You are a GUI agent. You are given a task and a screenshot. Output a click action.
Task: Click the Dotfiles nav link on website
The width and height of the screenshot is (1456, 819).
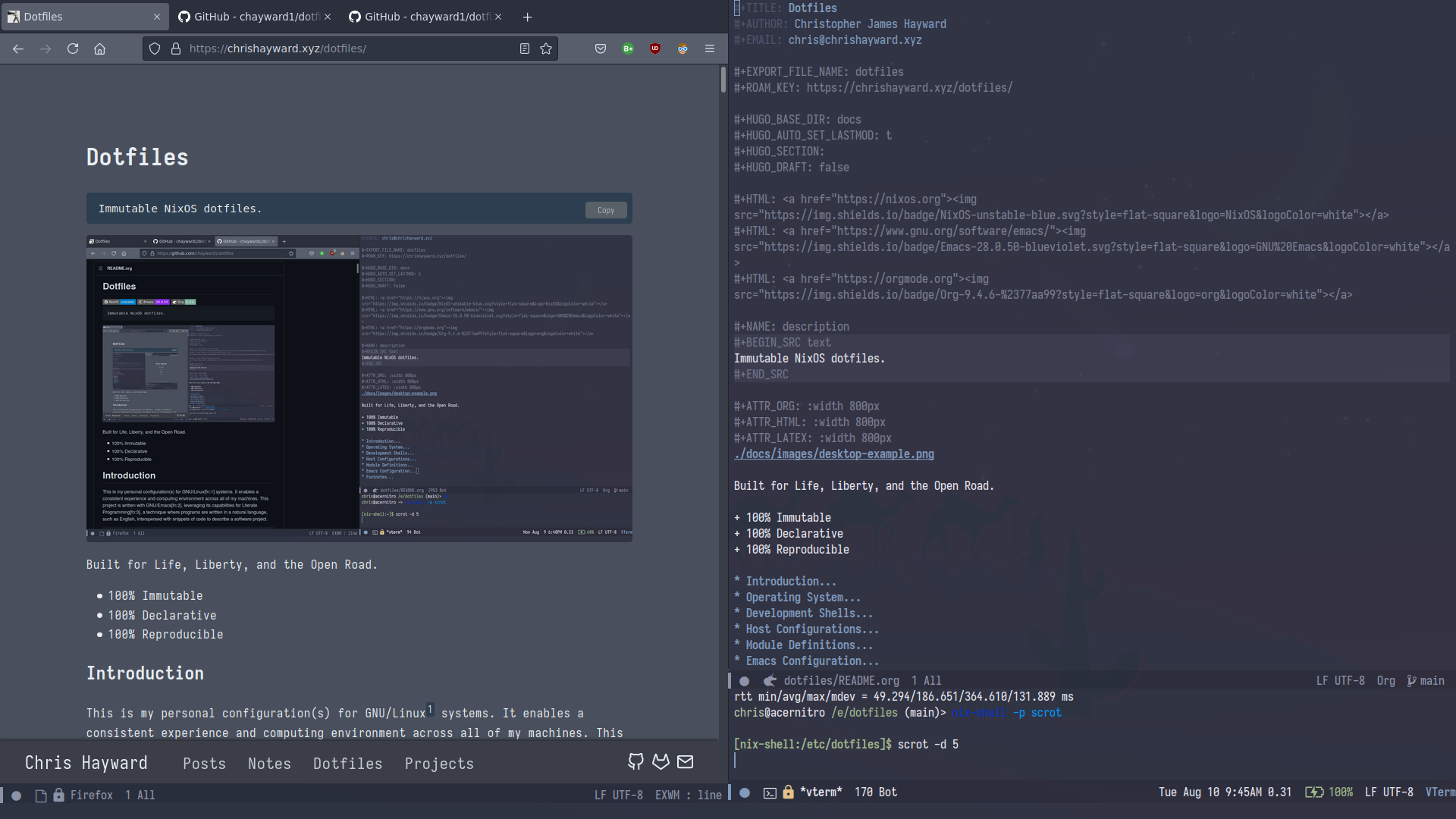(x=347, y=763)
